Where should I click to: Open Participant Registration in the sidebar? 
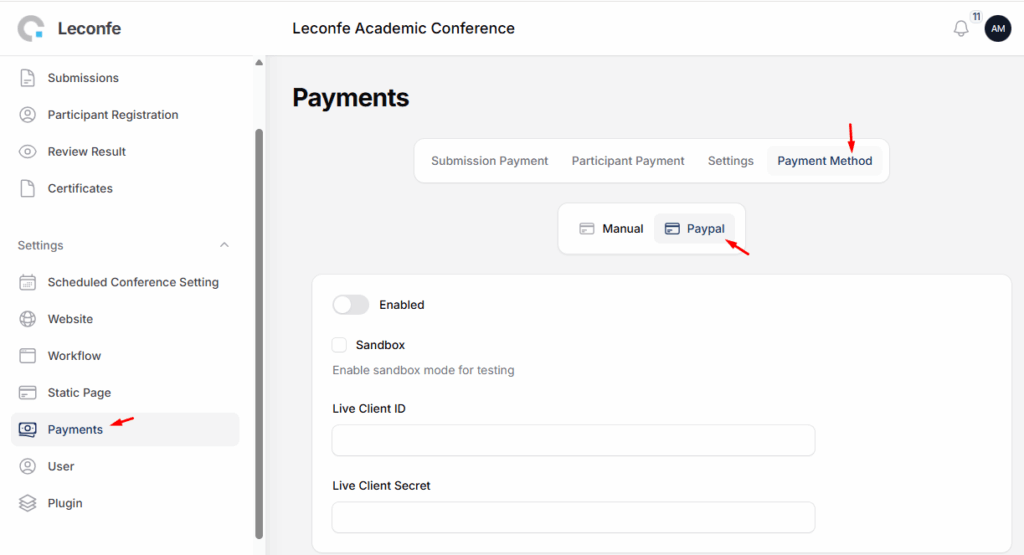point(113,115)
